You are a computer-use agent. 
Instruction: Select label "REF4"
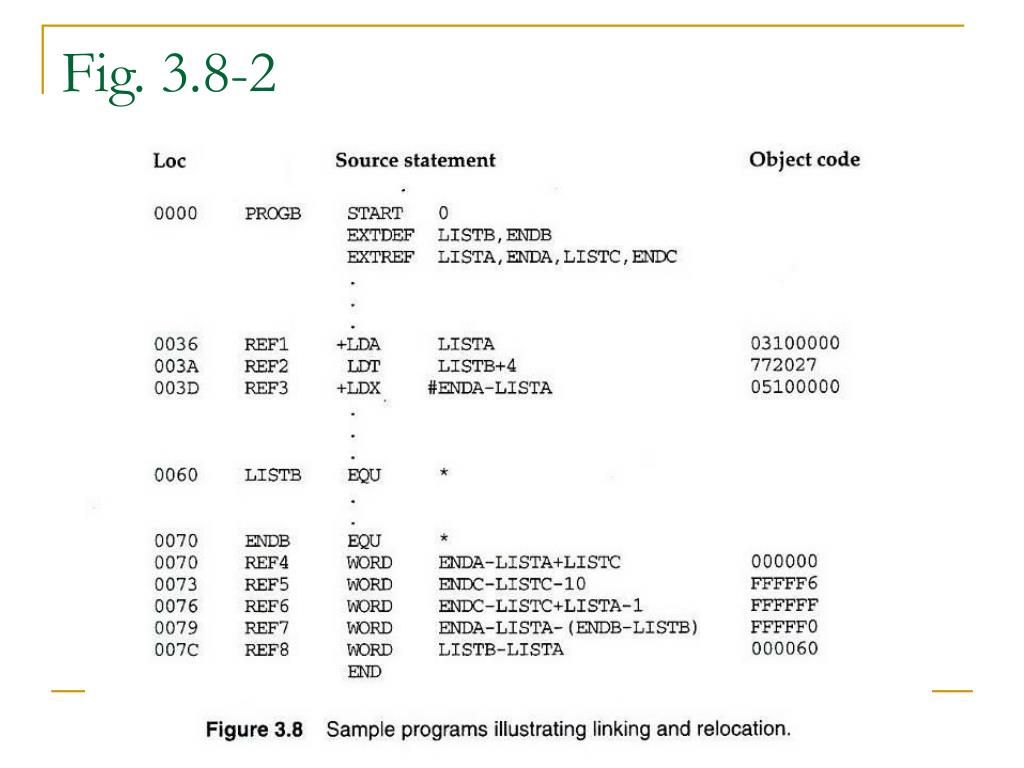pyautogui.click(x=266, y=562)
